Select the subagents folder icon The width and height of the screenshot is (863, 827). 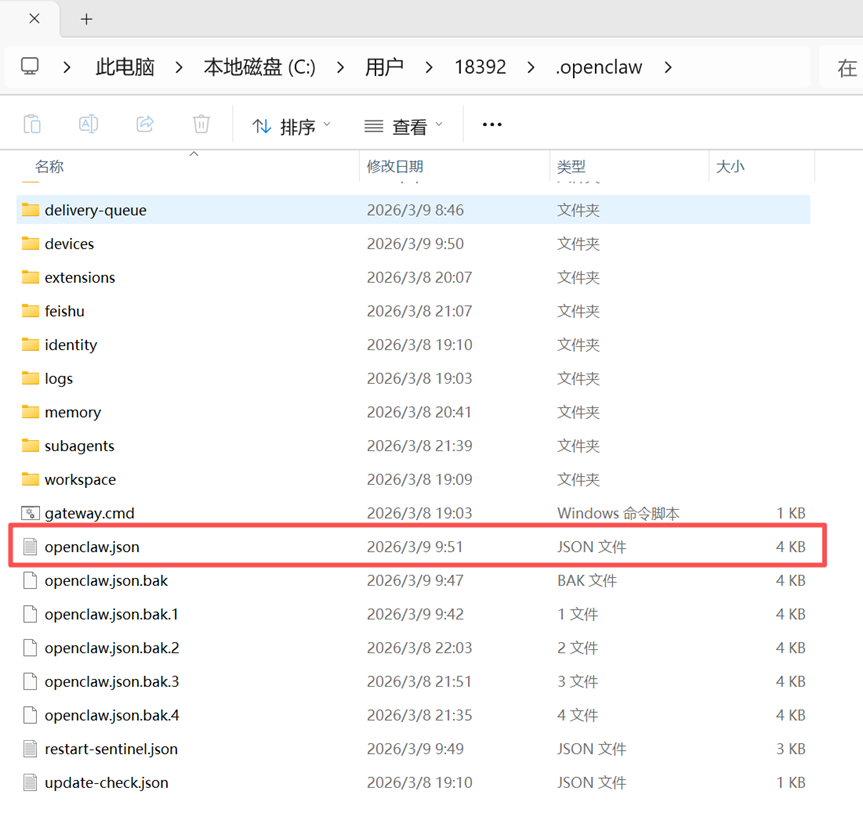click(30, 445)
